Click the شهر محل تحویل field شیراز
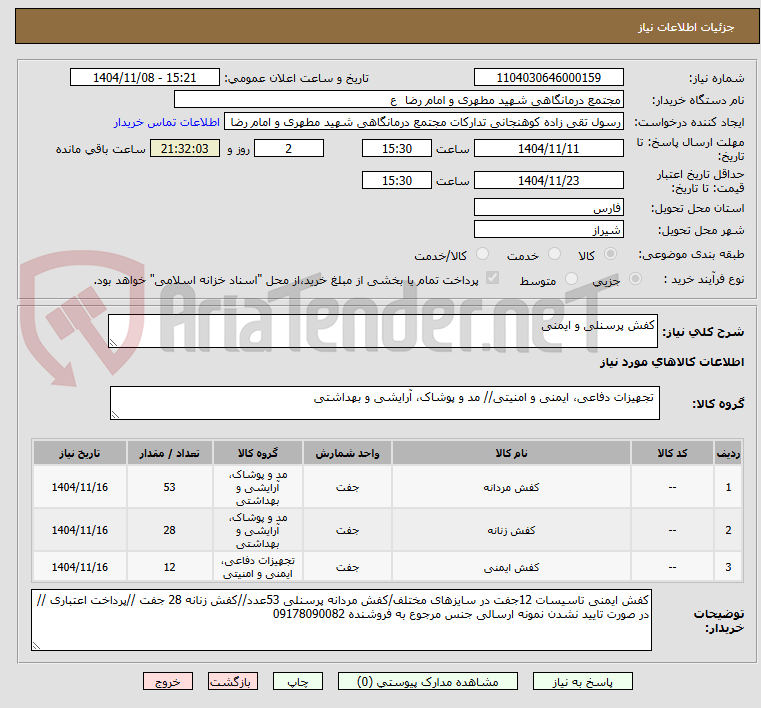761x708 pixels. coord(548,229)
